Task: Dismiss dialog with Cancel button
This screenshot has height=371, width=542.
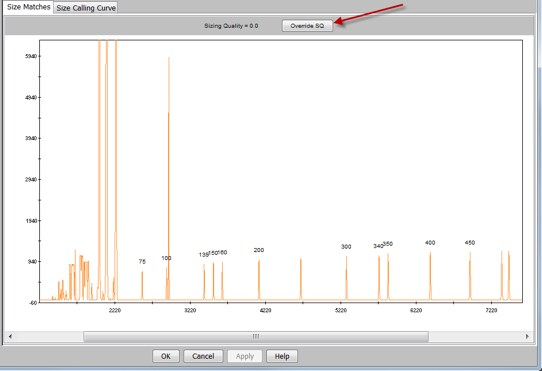Action: tap(203, 356)
